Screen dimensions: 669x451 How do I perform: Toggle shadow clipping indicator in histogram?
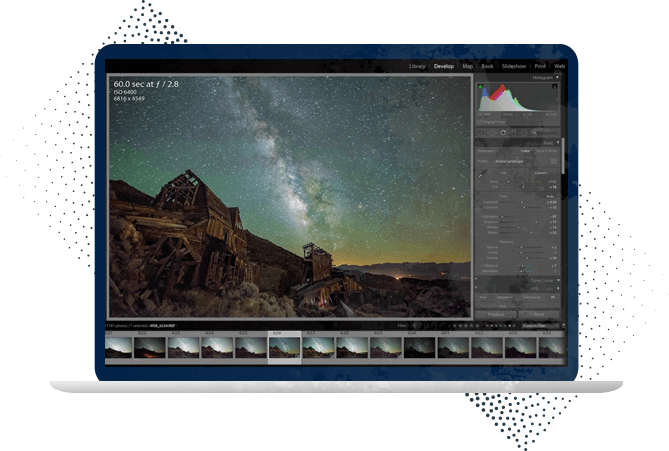tap(480, 84)
